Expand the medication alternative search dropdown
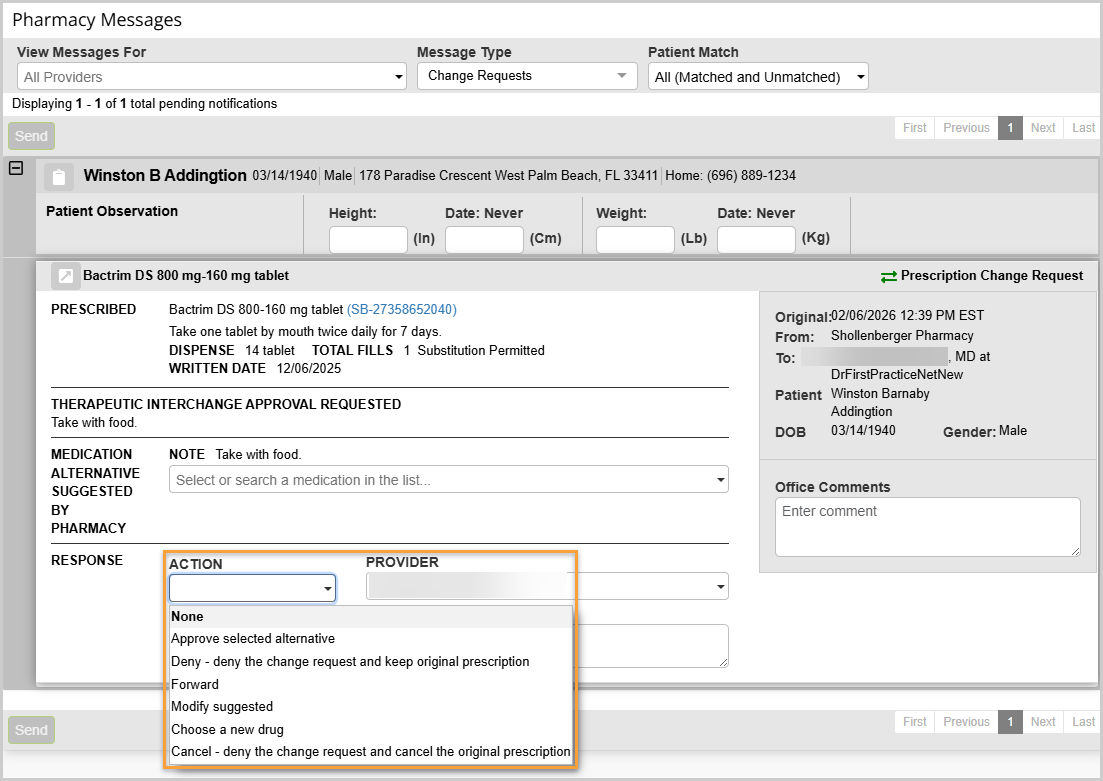1103x781 pixels. (448, 480)
